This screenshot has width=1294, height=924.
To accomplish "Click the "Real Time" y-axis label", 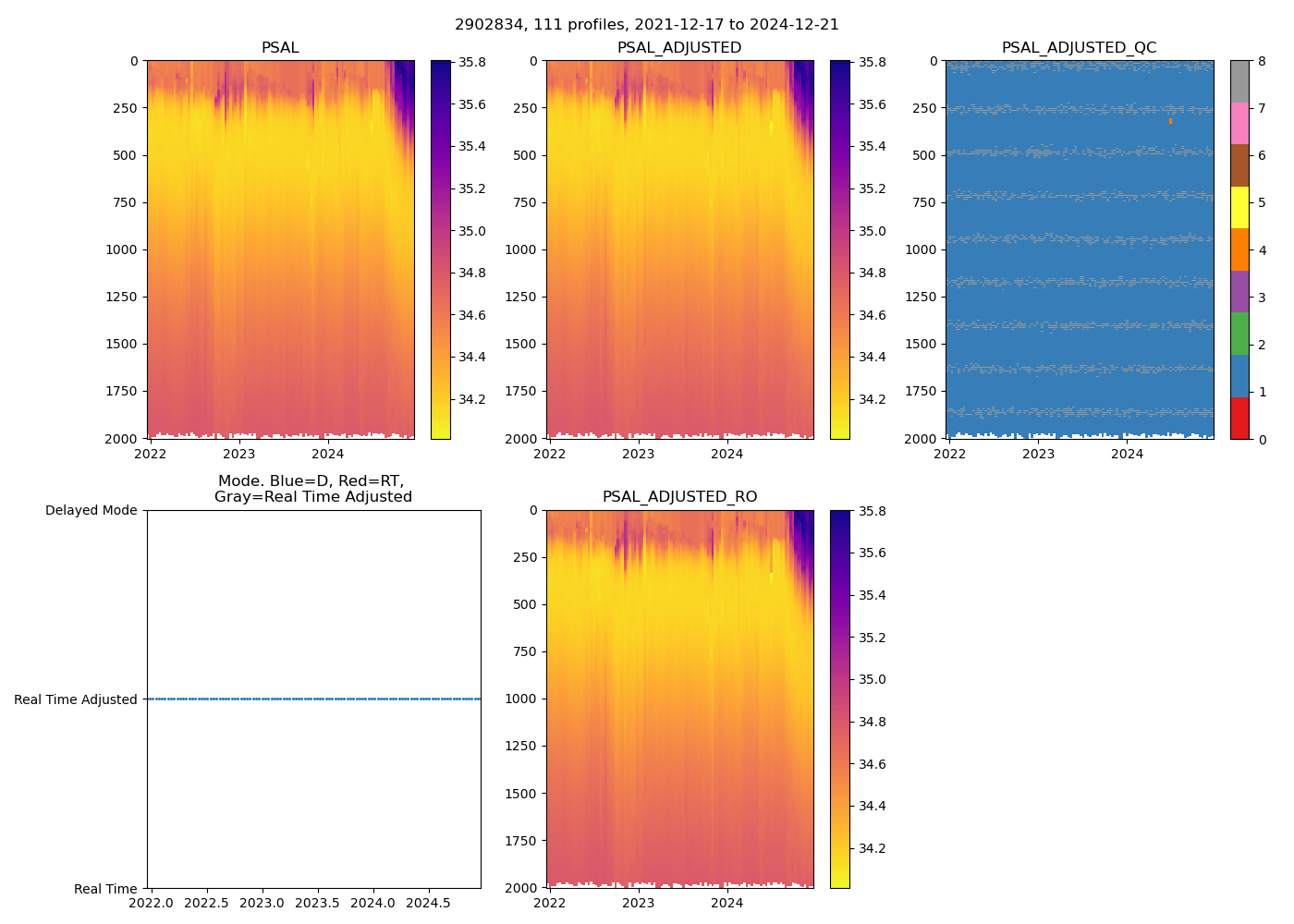I will pos(105,889).
